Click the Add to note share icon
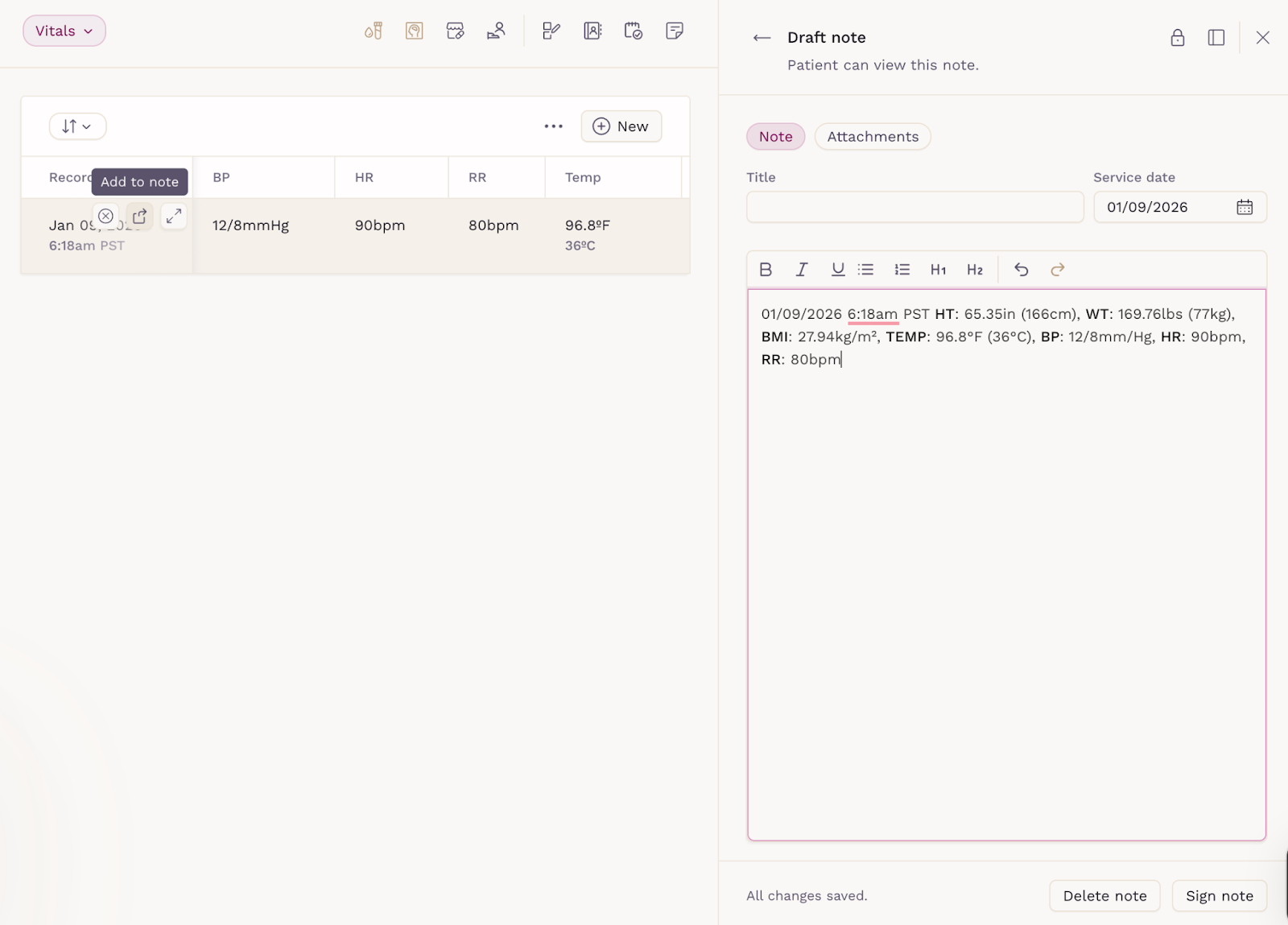 coord(139,216)
